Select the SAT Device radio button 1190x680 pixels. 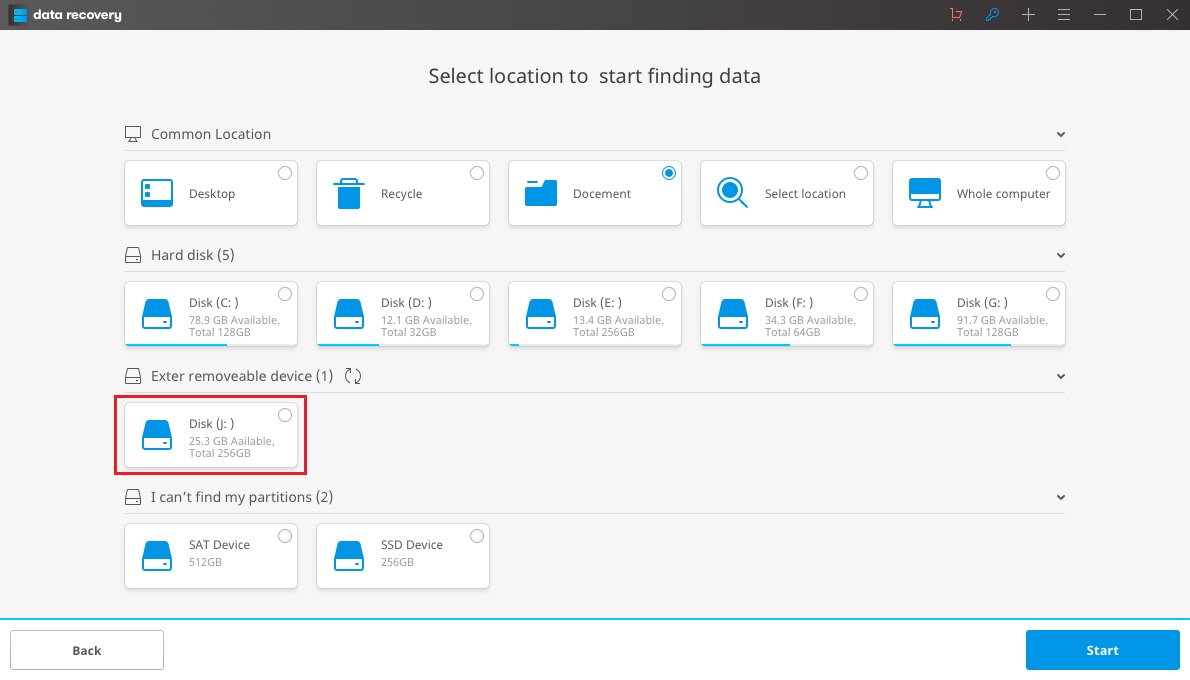(x=285, y=536)
